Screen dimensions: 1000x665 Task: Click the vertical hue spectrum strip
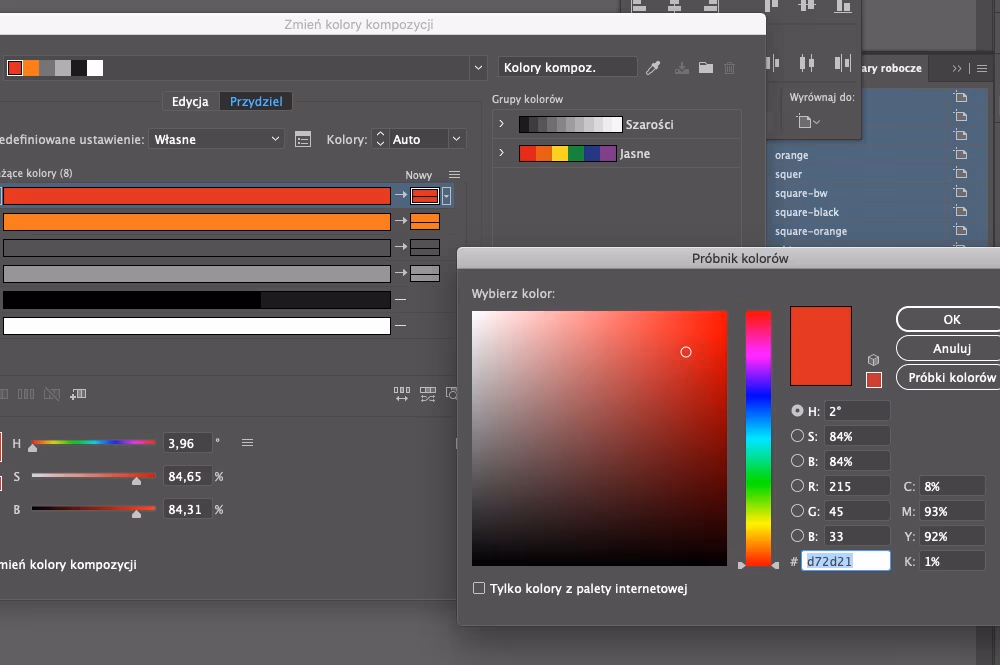tap(758, 438)
